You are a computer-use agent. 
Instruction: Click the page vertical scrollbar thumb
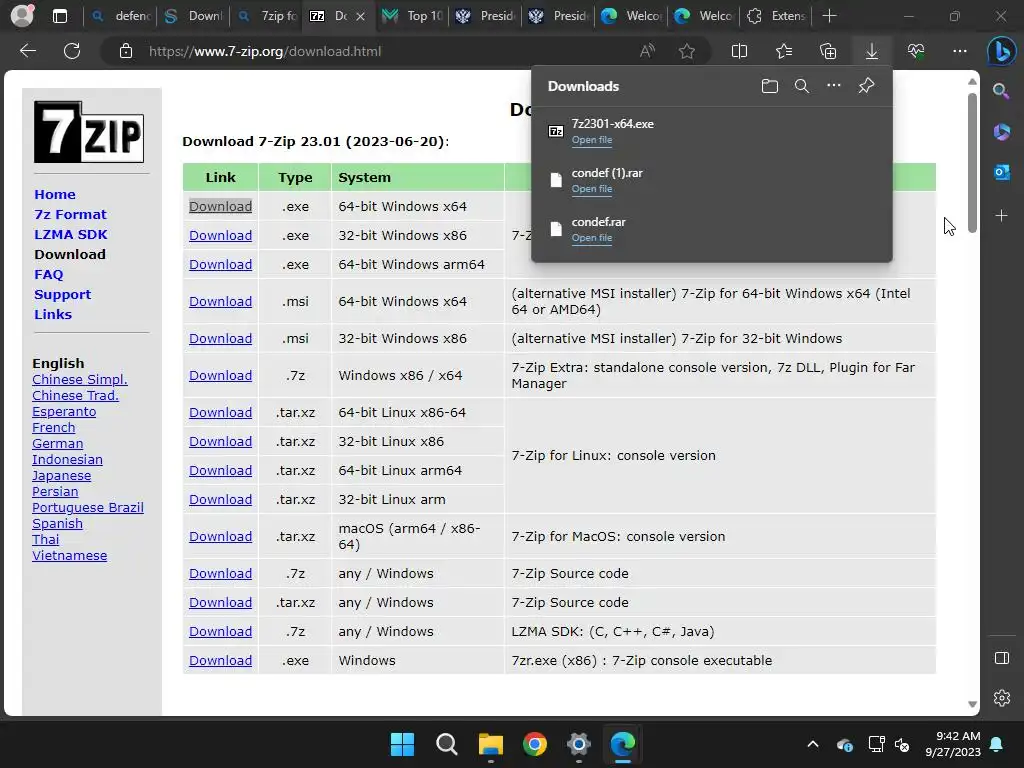(972, 163)
